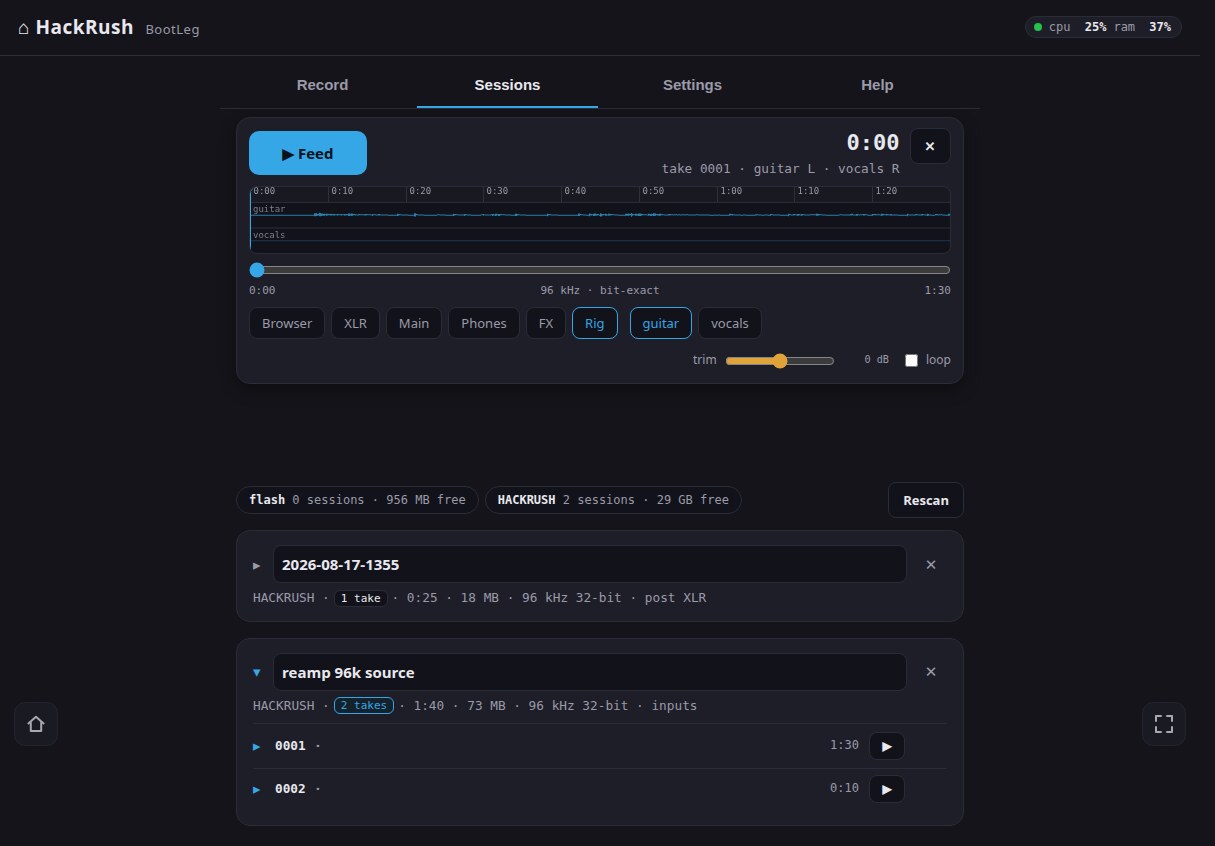Click the session name field 2026-08-17-1355
1215x846 pixels.
tap(590, 564)
